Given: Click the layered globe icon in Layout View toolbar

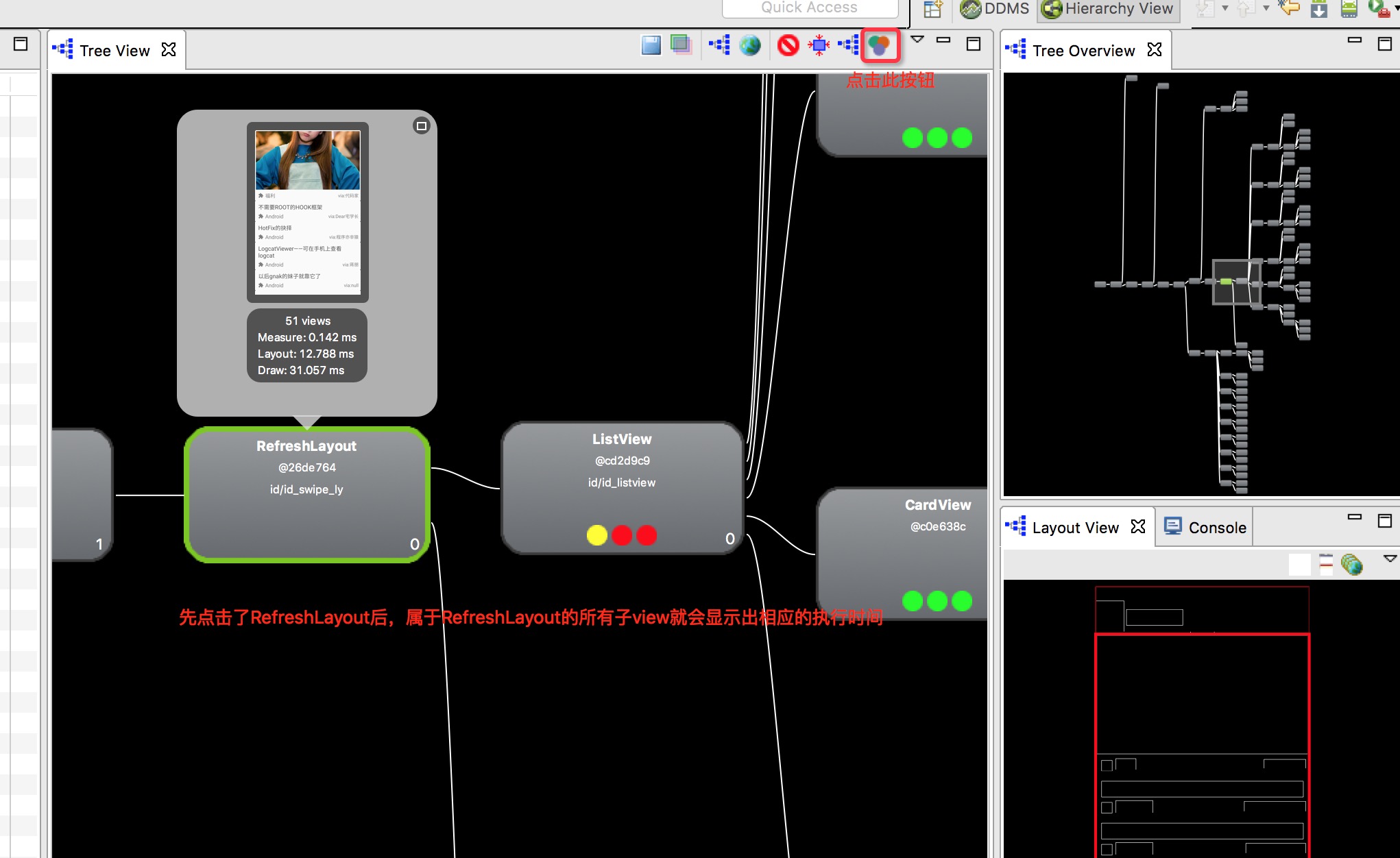Looking at the screenshot, I should pos(1352,565).
